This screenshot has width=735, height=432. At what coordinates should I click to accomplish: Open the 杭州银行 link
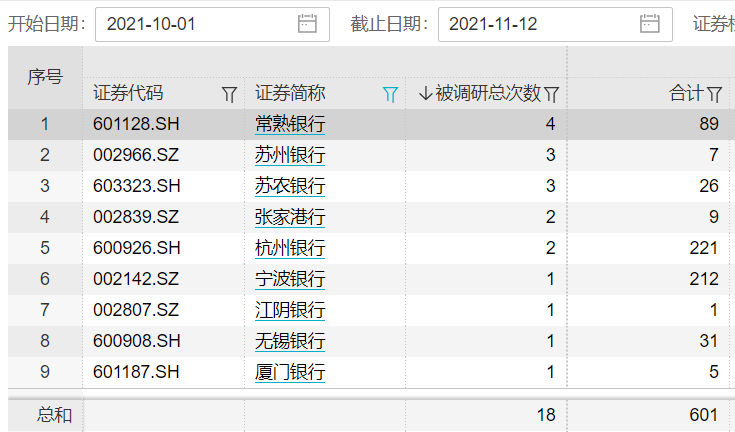coord(289,249)
